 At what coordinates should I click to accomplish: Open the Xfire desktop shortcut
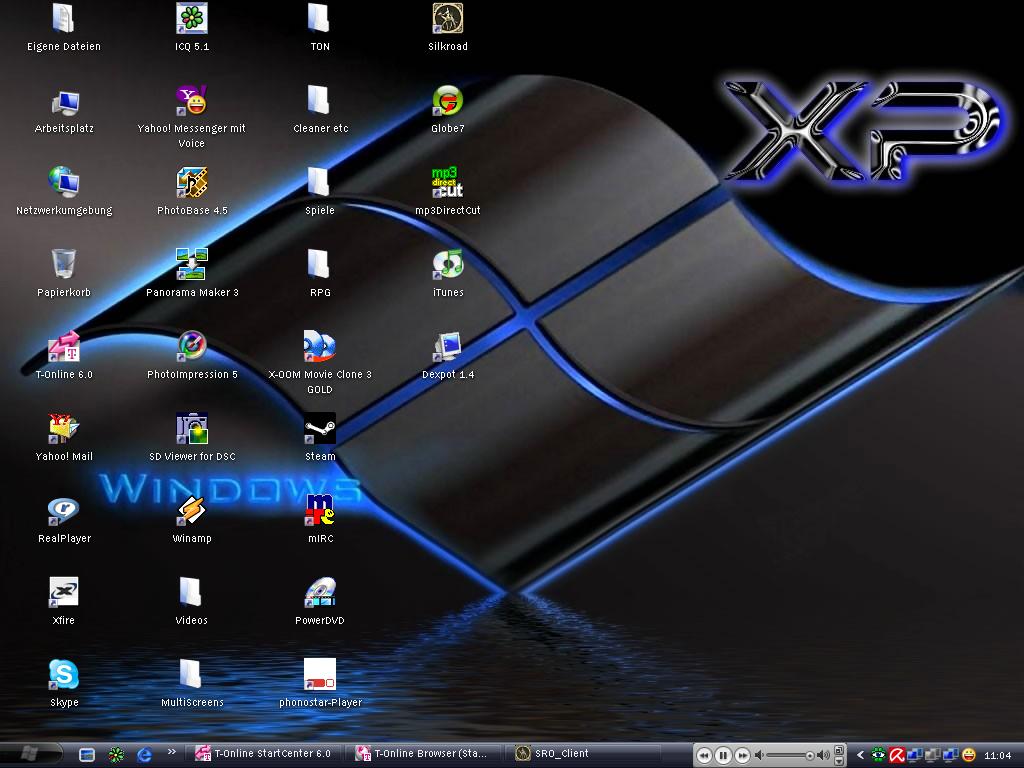tap(64, 593)
